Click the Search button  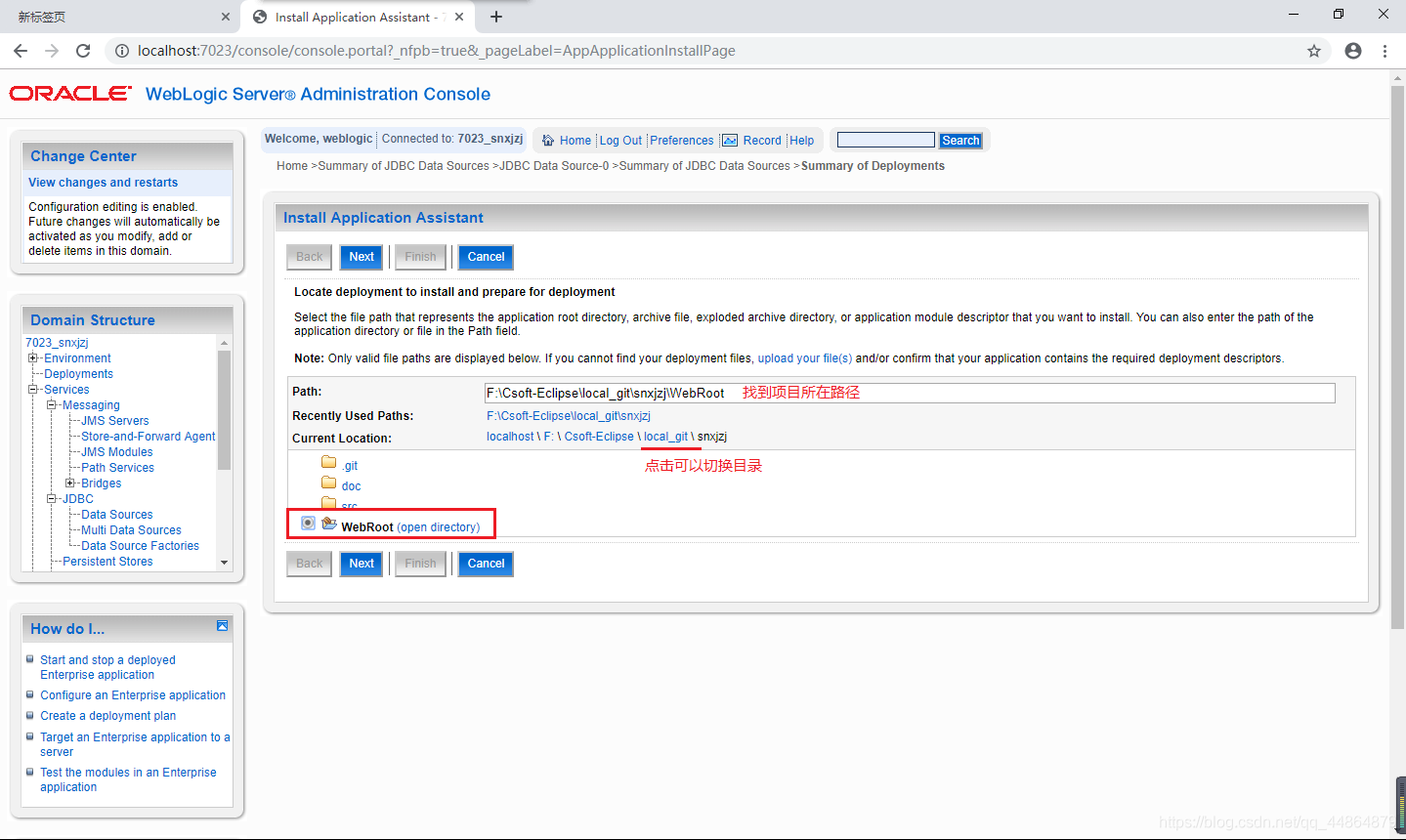pyautogui.click(x=960, y=141)
